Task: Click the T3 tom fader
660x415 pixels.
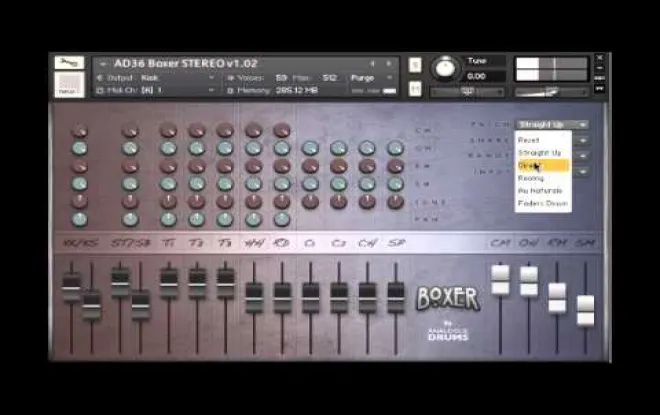Action: click(226, 284)
